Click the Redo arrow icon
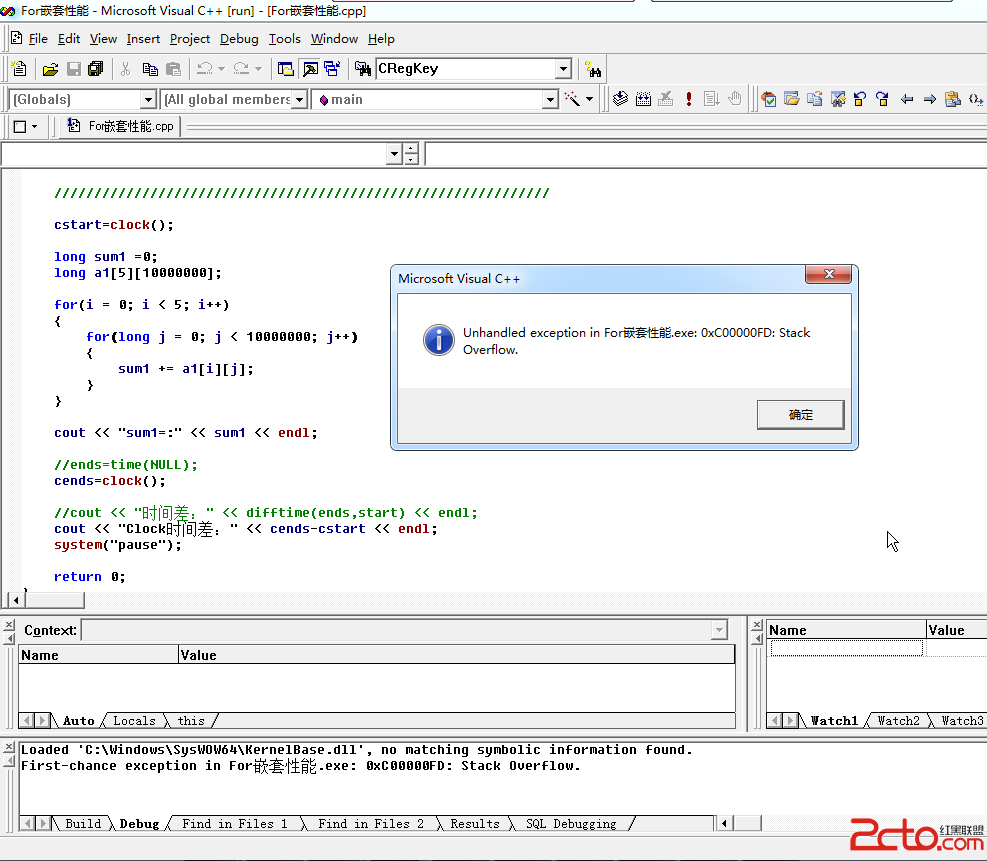The height and width of the screenshot is (861, 987). click(241, 69)
